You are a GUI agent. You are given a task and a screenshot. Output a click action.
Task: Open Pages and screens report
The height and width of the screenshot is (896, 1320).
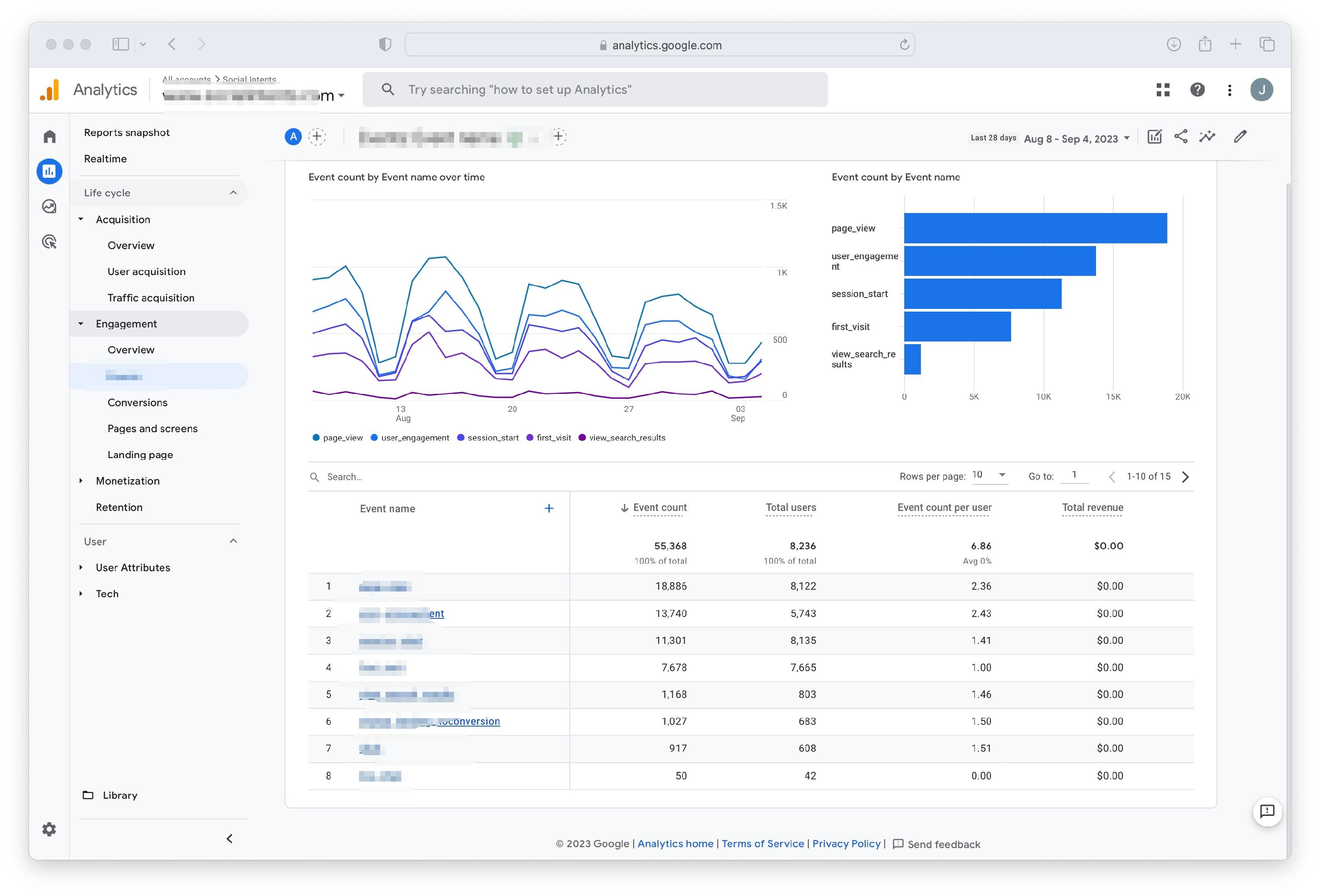tap(152, 428)
